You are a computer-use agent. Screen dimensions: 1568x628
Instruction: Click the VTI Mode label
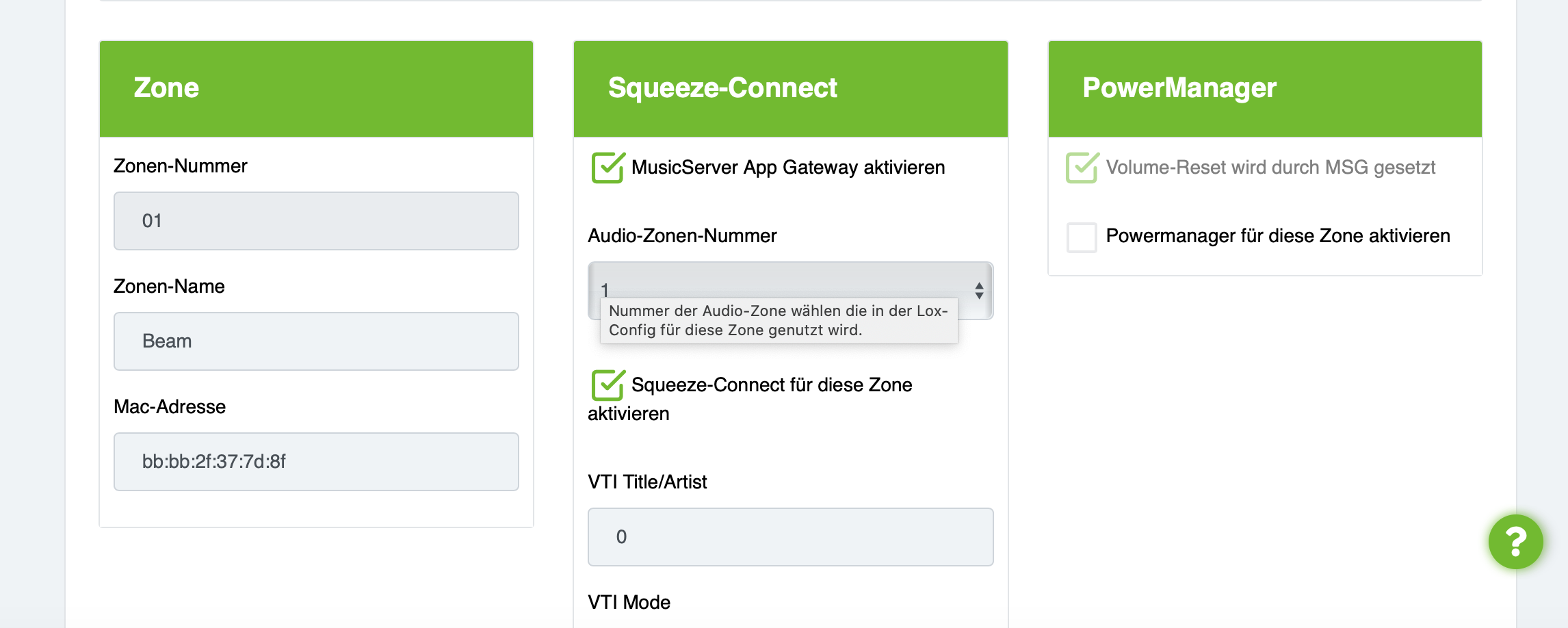629,603
